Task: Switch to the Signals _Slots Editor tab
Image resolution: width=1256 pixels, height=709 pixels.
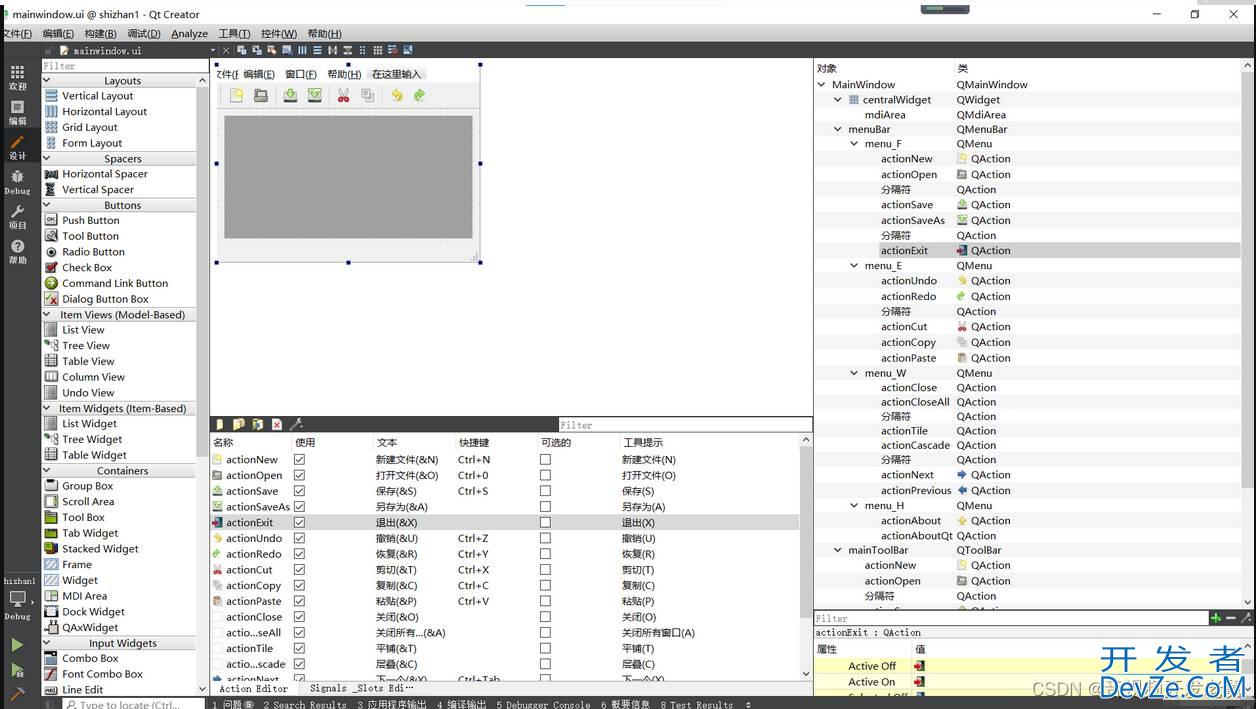Action: click(360, 688)
